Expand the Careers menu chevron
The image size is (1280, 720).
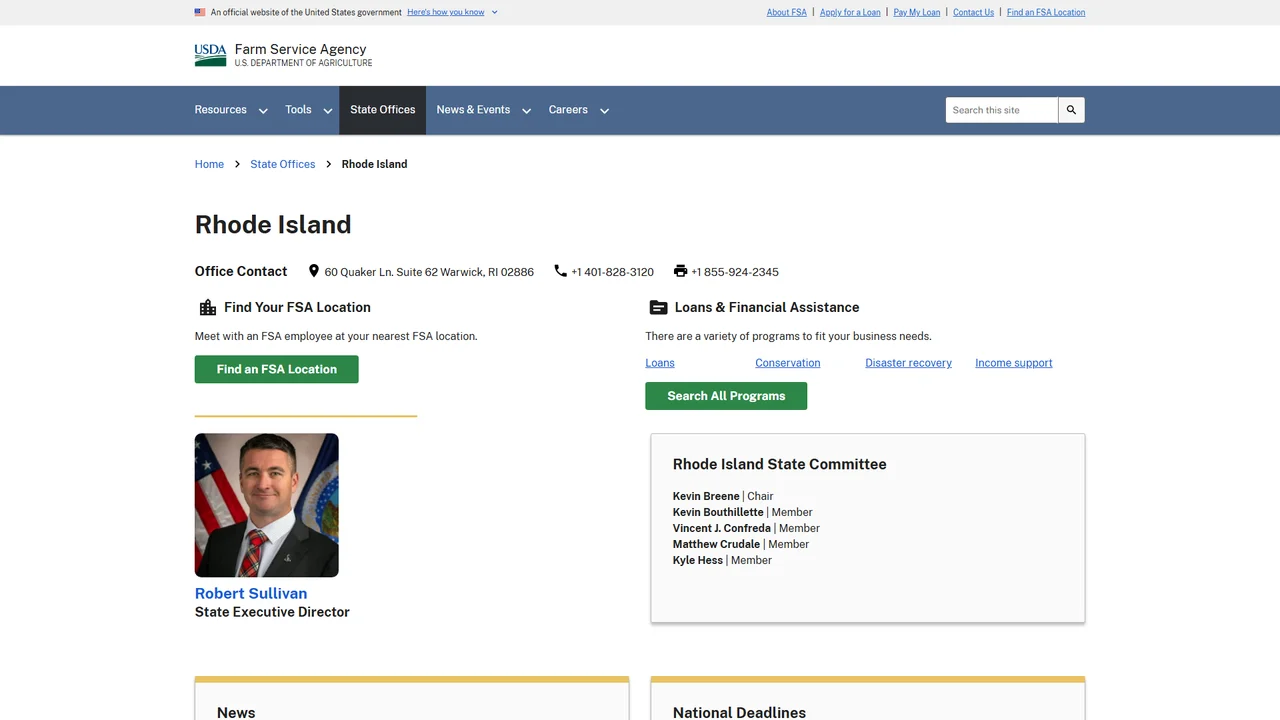(604, 111)
